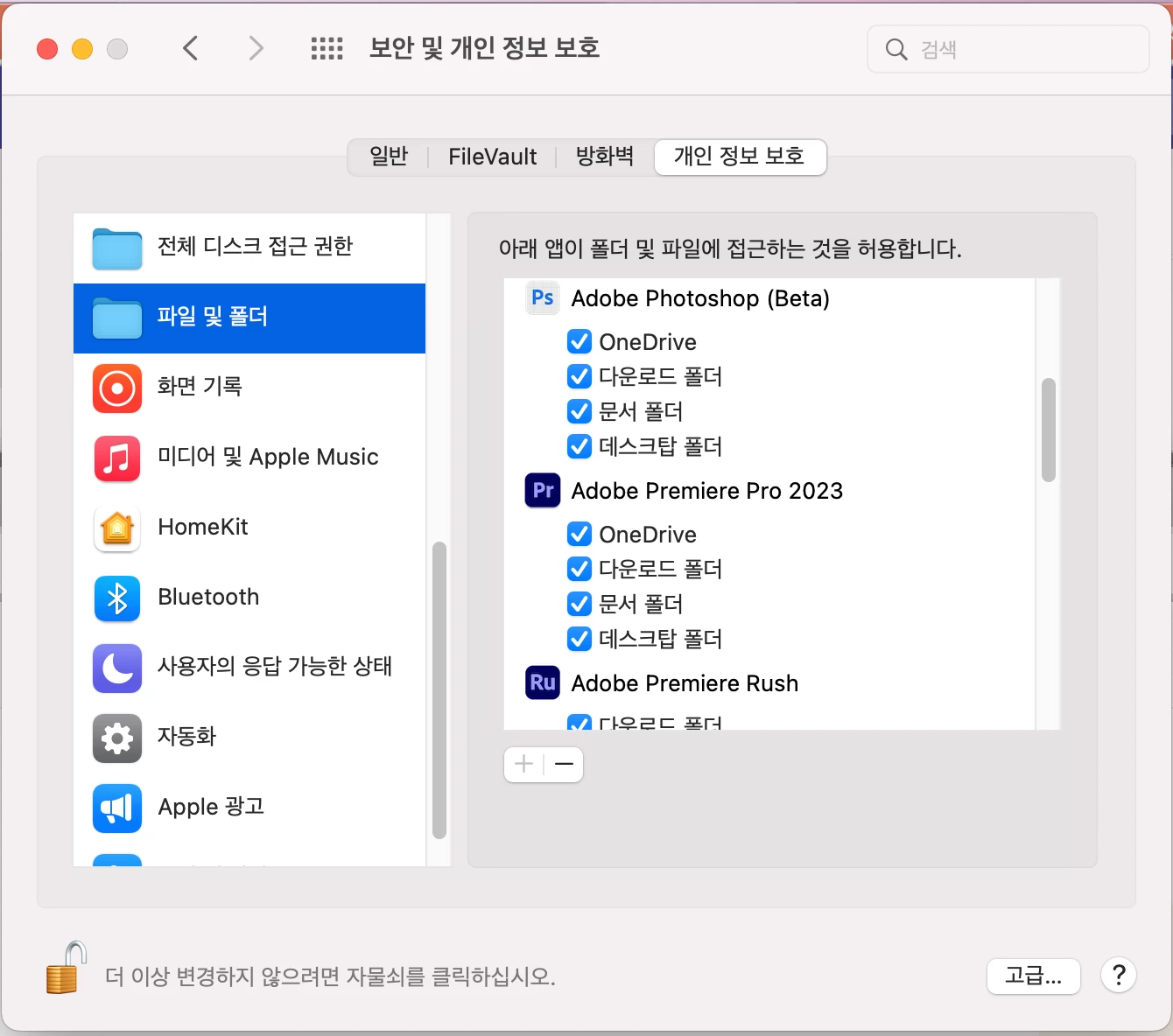Click the Adobe Premiere Rush app name
The width and height of the screenshot is (1173, 1036).
685,683
